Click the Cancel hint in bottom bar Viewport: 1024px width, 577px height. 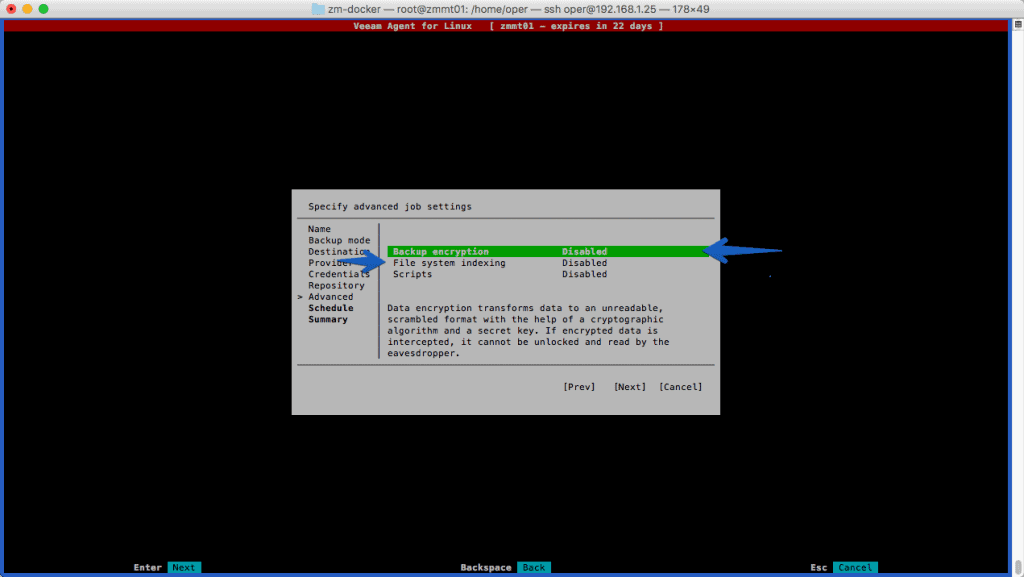pyautogui.click(x=855, y=567)
